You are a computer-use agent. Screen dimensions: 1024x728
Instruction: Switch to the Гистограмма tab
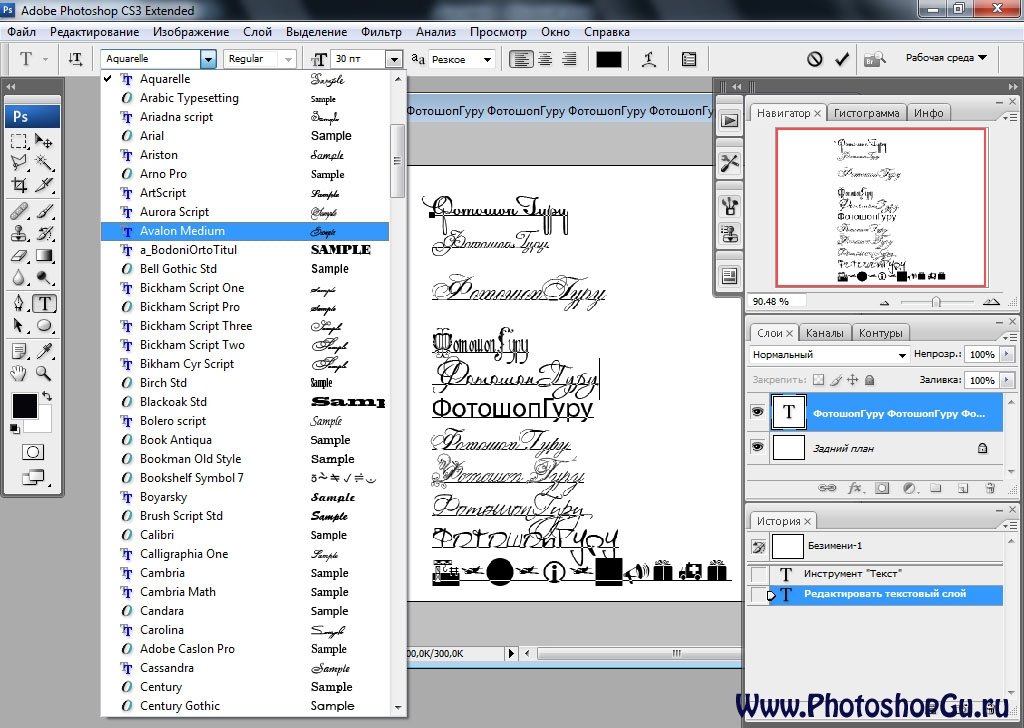pyautogui.click(x=867, y=113)
